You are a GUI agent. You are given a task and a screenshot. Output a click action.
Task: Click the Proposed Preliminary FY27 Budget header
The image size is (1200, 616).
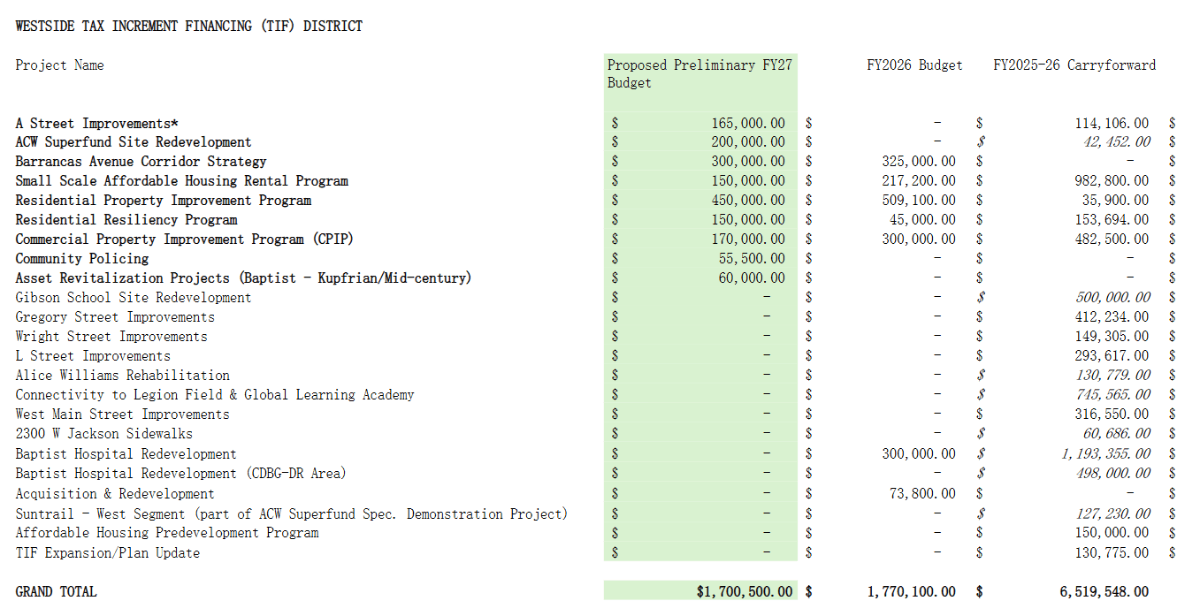700,74
